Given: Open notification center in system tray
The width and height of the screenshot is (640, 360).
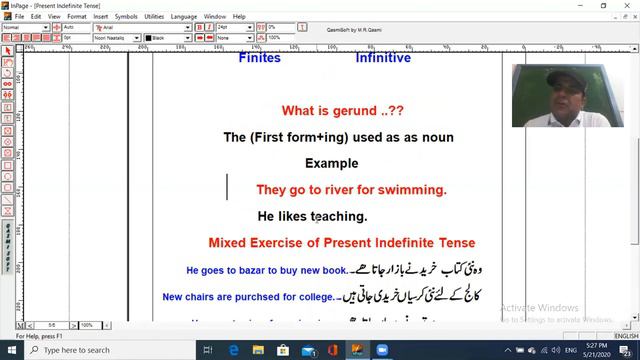Looking at the screenshot, I should (626, 350).
